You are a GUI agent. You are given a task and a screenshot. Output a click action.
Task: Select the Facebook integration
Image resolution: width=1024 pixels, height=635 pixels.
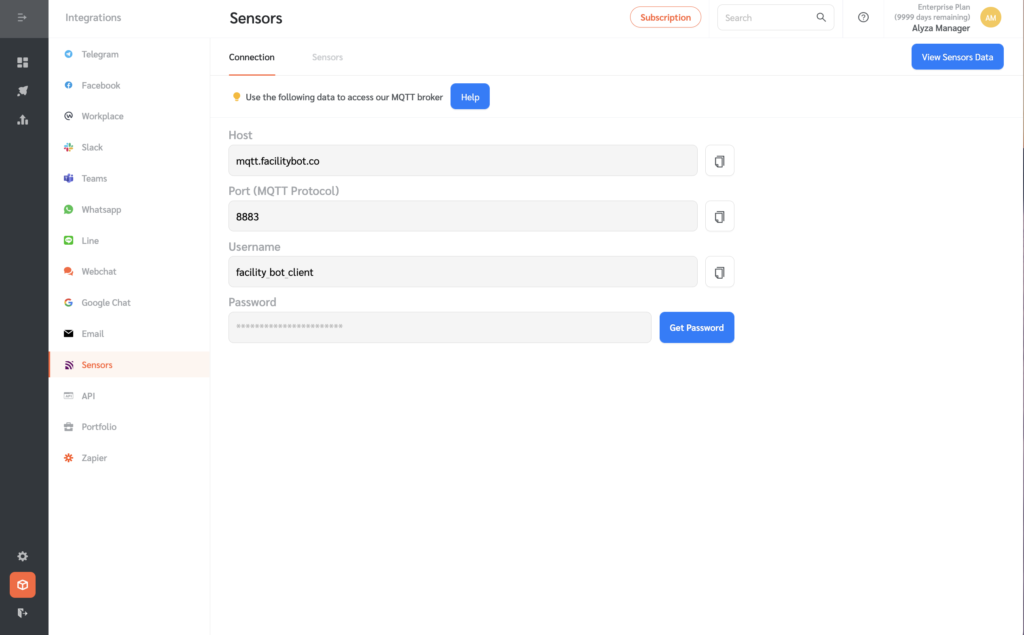(x=102, y=85)
